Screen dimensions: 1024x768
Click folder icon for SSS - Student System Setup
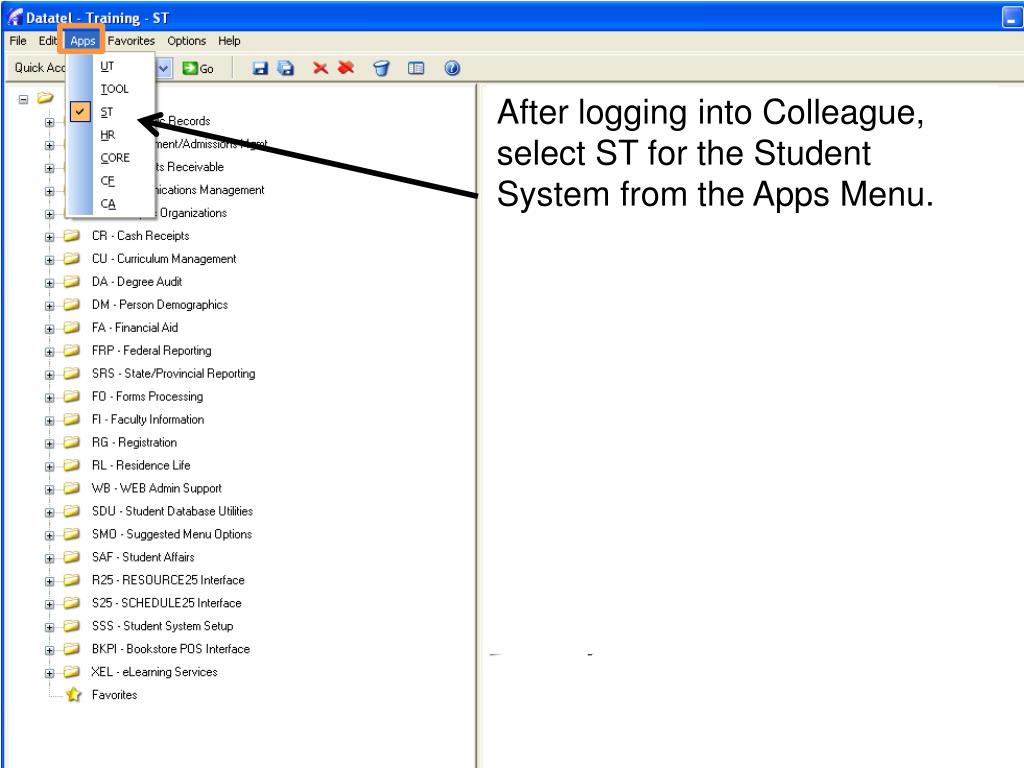pos(72,625)
